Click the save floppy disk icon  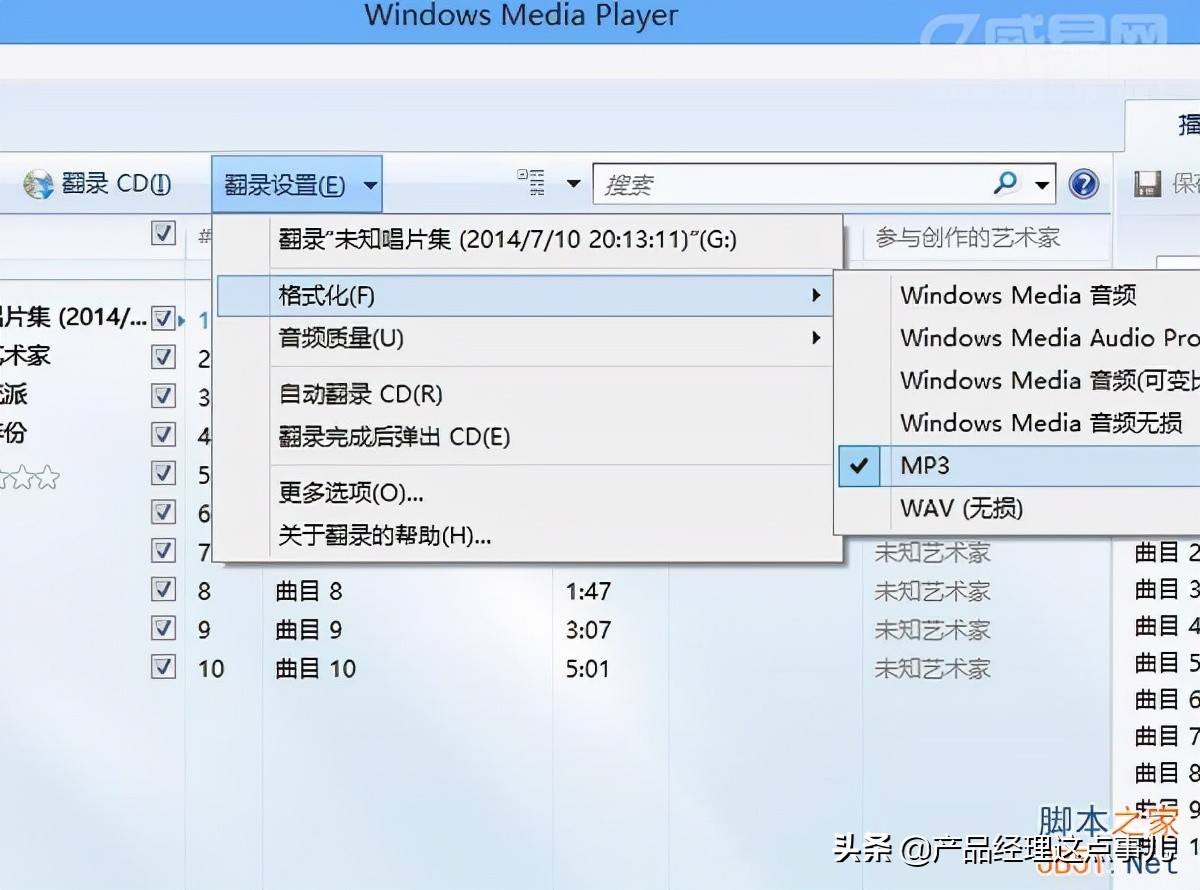tap(1146, 184)
